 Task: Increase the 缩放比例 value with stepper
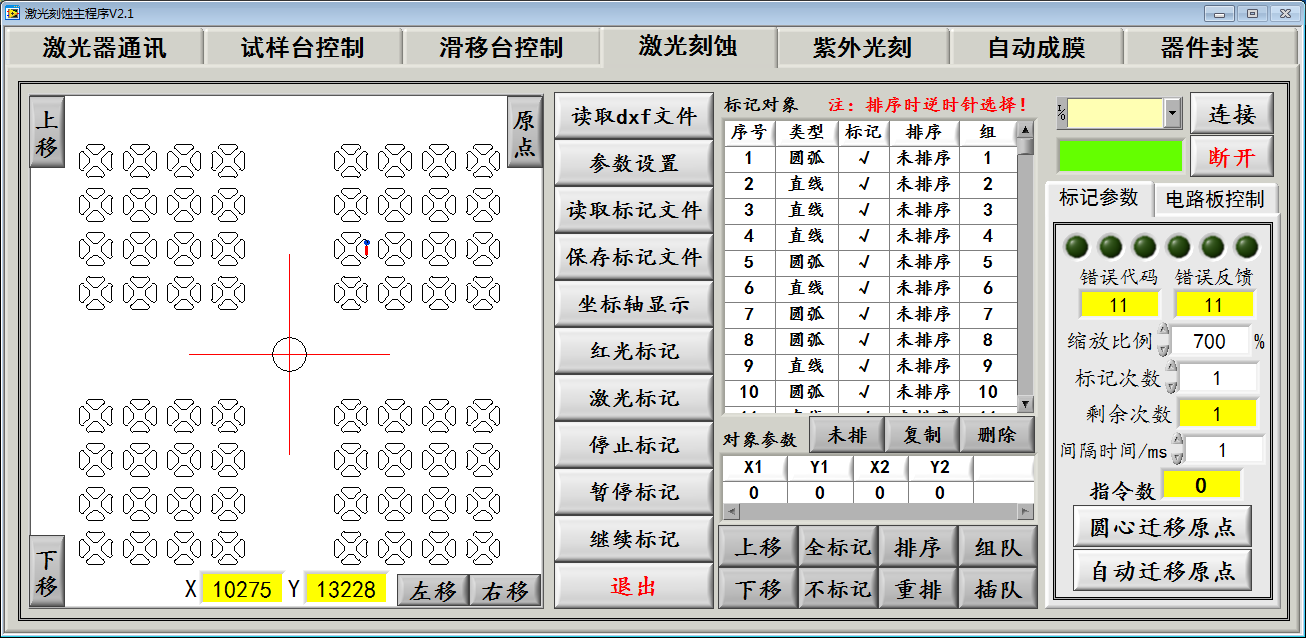(x=1163, y=332)
